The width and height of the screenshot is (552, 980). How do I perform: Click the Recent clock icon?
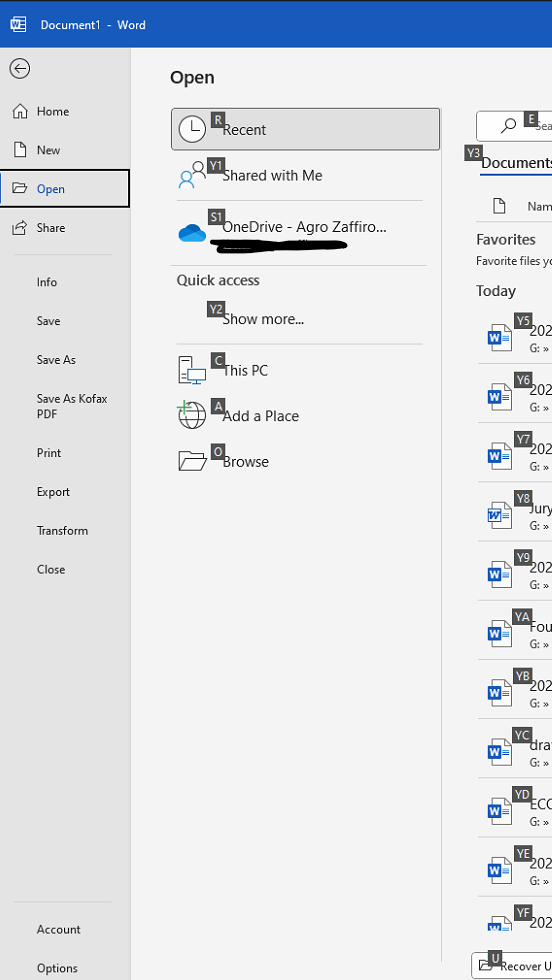click(x=192, y=129)
